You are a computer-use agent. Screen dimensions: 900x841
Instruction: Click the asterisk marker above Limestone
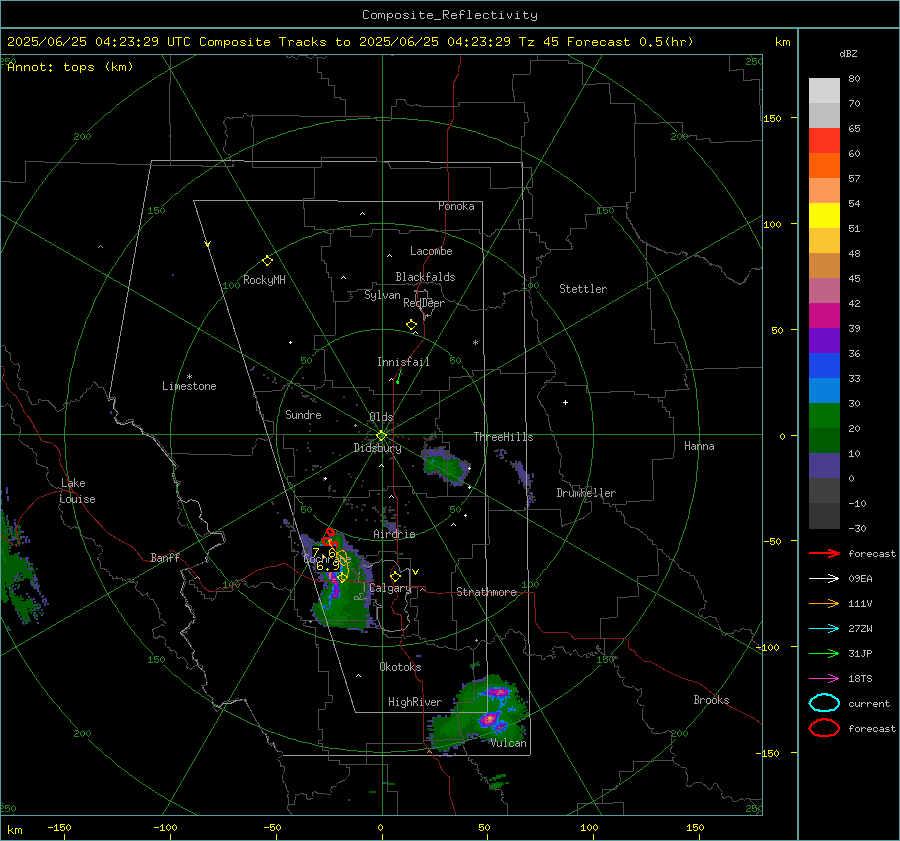(189, 377)
